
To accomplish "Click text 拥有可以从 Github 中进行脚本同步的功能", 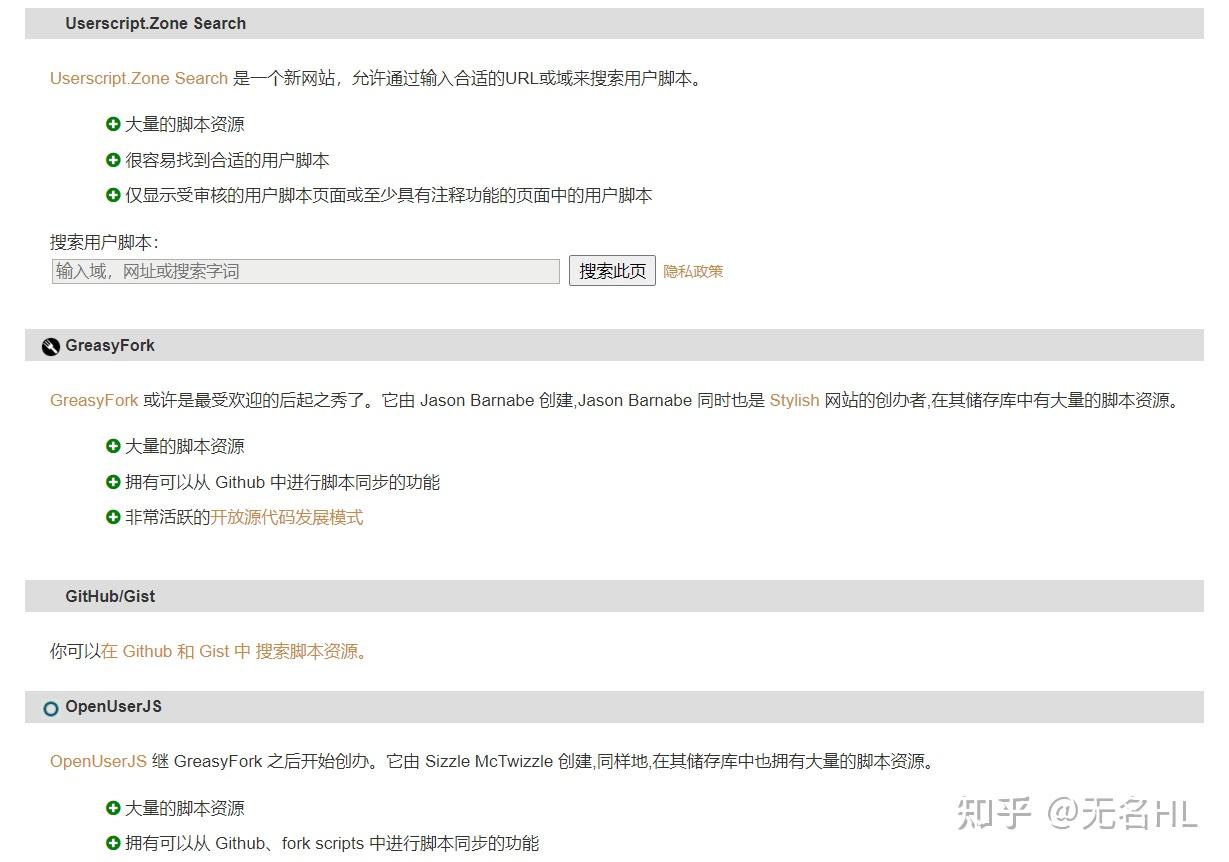I will click(282, 482).
